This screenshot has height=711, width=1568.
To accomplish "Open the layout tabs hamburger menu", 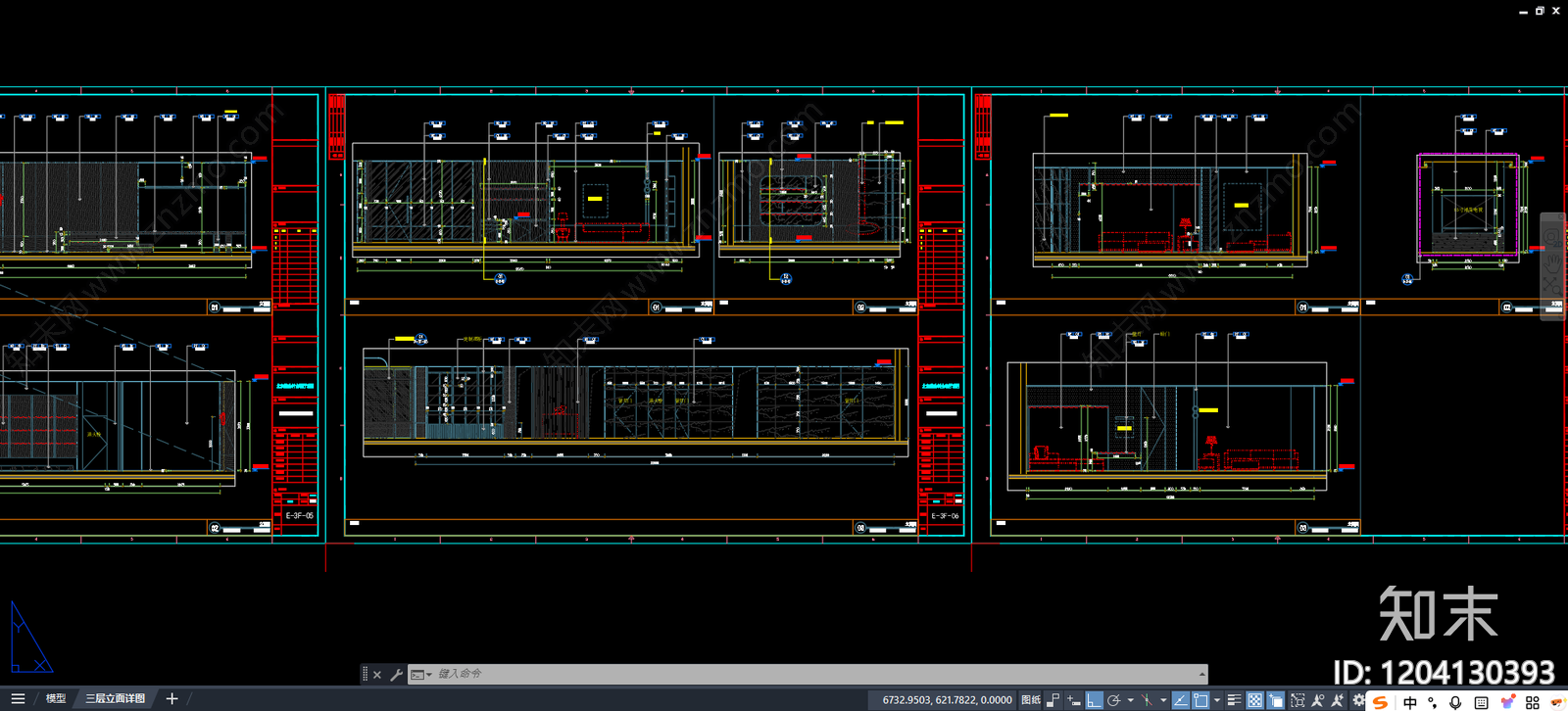I will pos(18,699).
